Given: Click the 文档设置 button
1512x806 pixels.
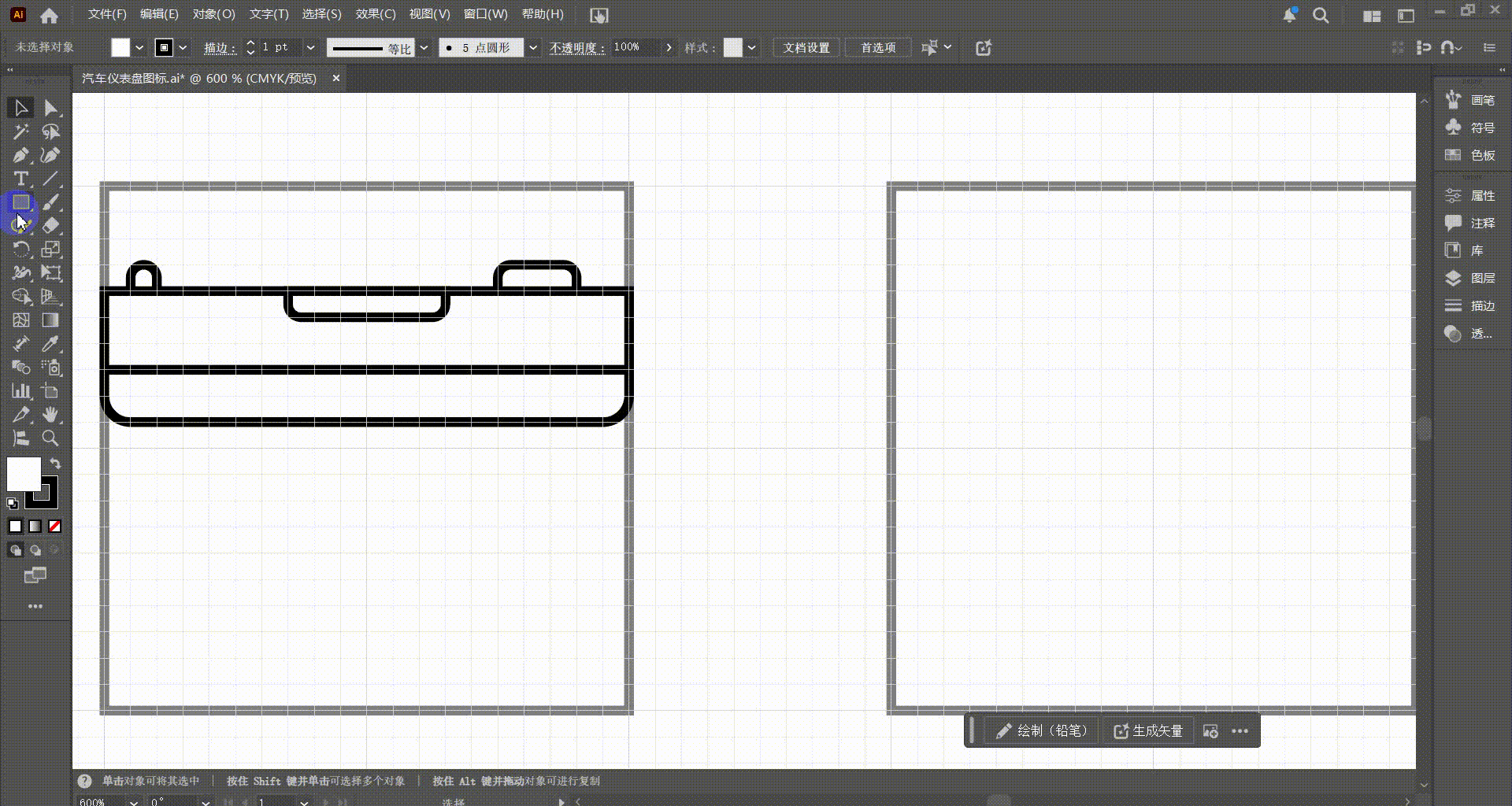Looking at the screenshot, I should 806,48.
